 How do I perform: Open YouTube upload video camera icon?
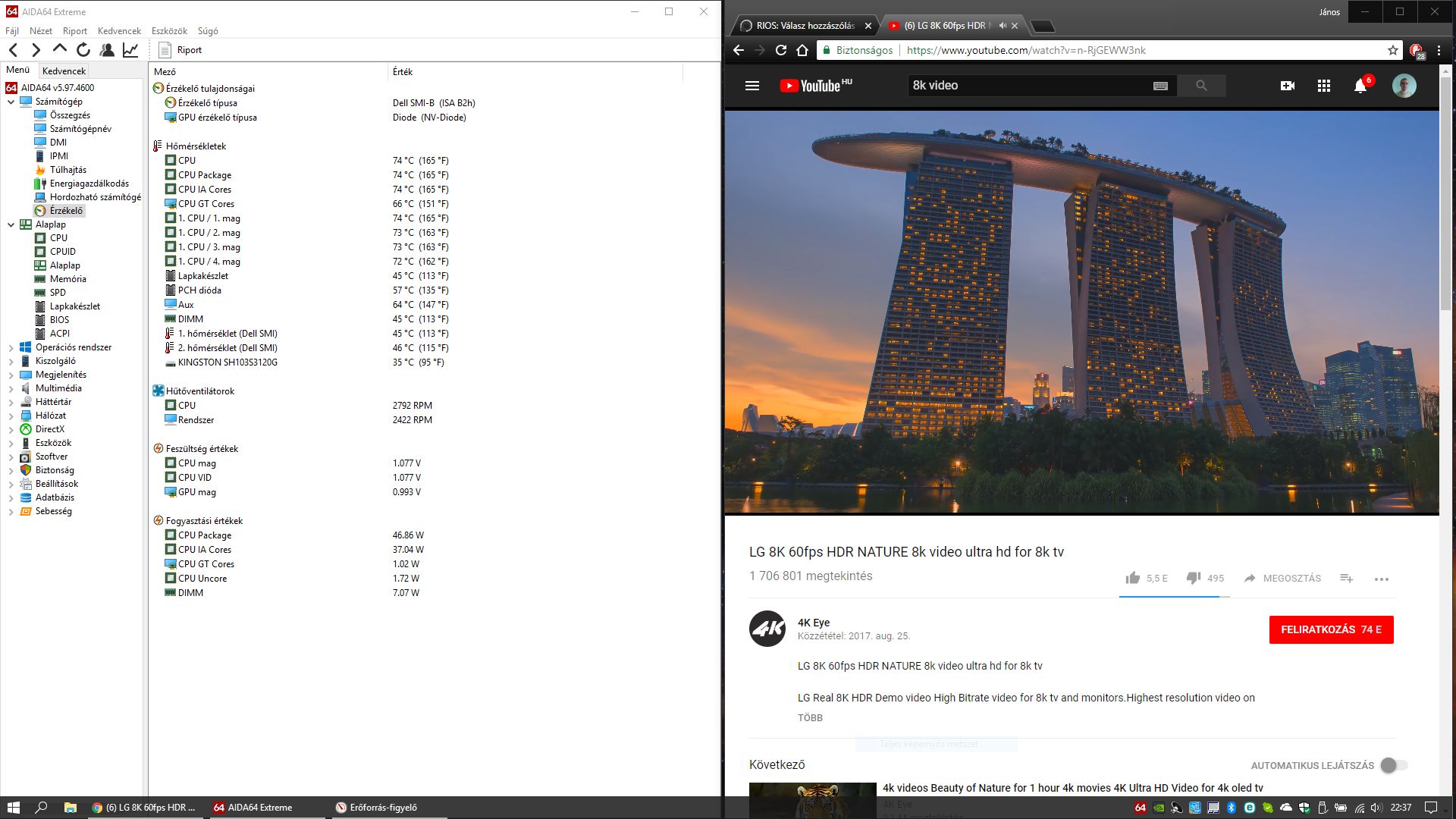pyautogui.click(x=1288, y=86)
